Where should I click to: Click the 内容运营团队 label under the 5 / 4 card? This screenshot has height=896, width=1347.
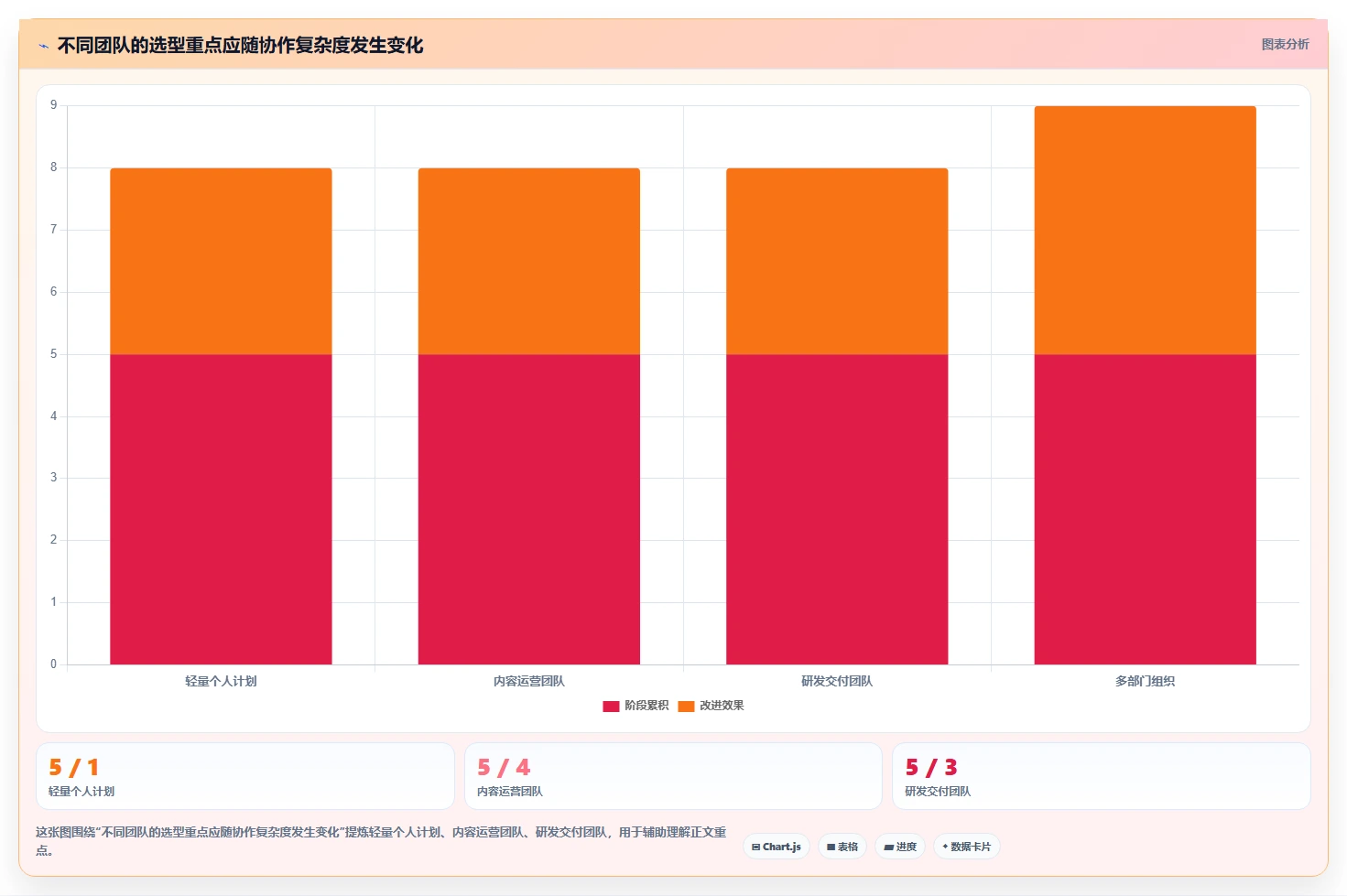coord(510,792)
